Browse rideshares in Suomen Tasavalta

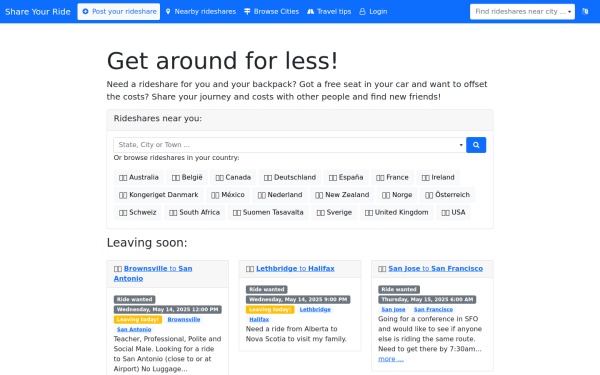pyautogui.click(x=268, y=212)
